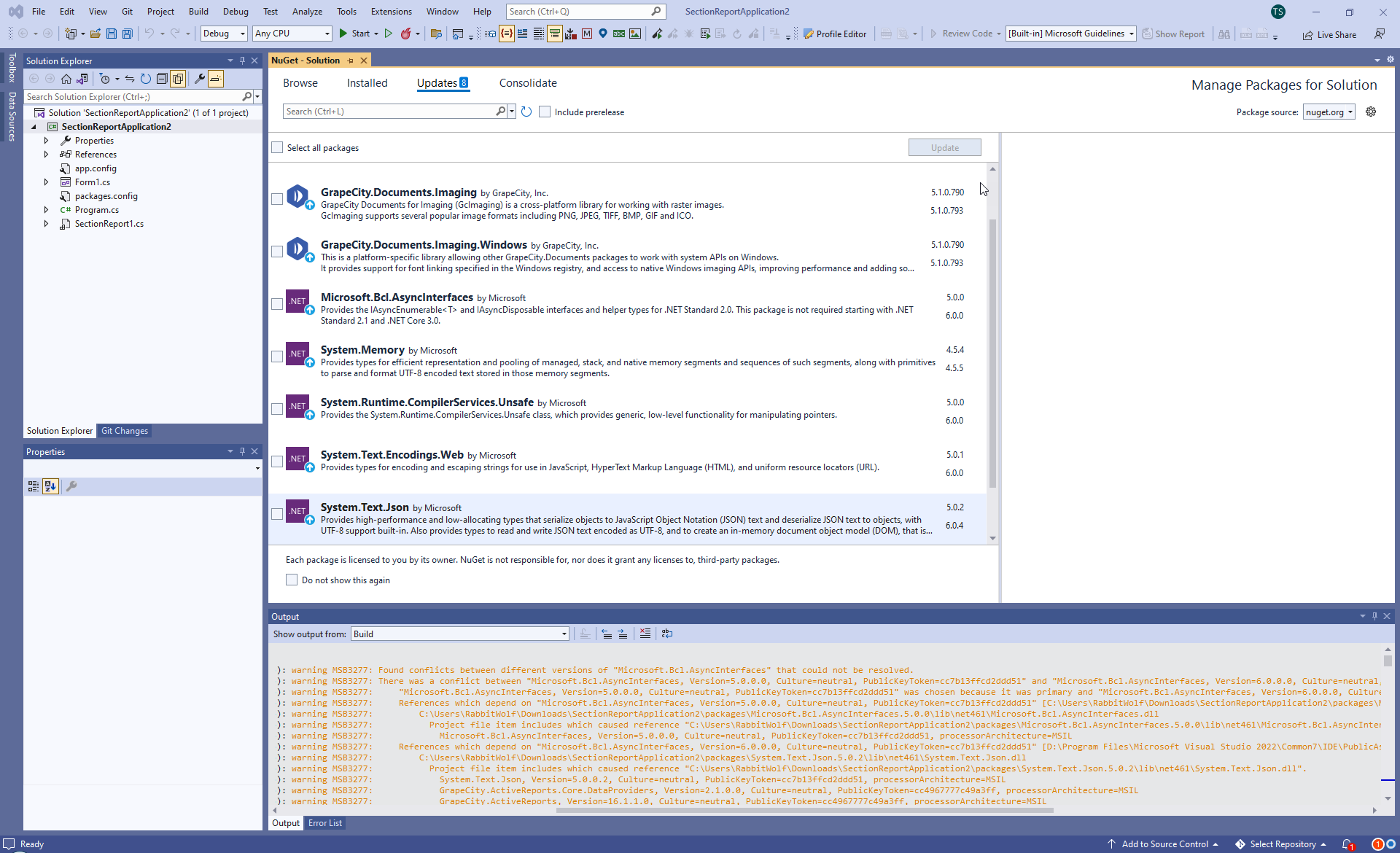This screenshot has width=1400, height=853.
Task: Switch to the Installed tab
Action: click(367, 83)
